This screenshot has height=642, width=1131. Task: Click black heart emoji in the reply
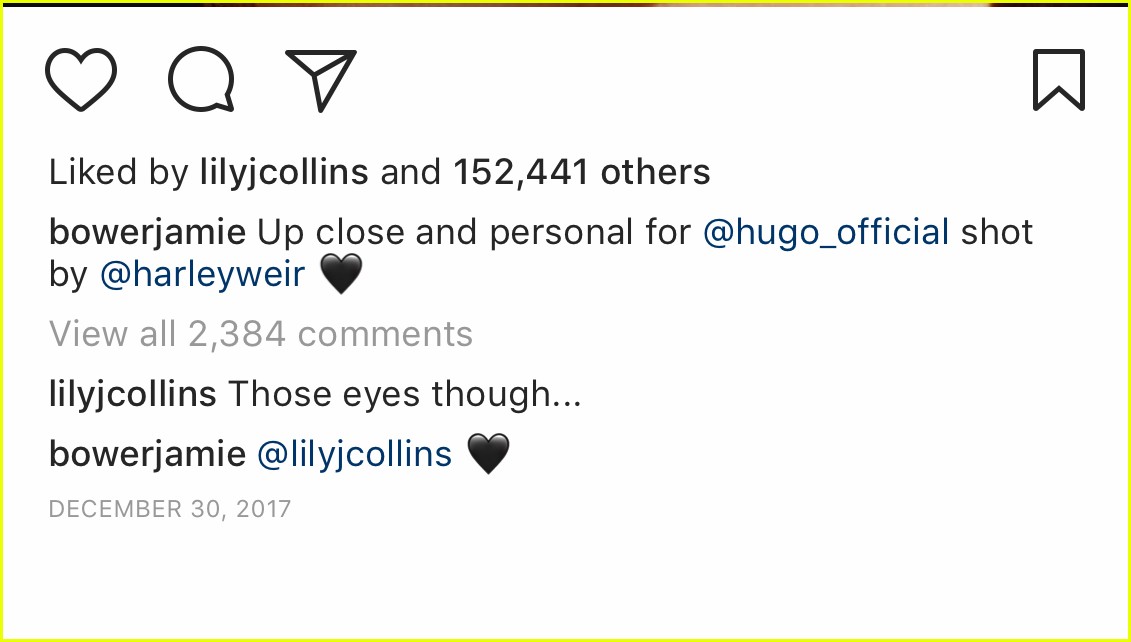pyautogui.click(x=488, y=455)
